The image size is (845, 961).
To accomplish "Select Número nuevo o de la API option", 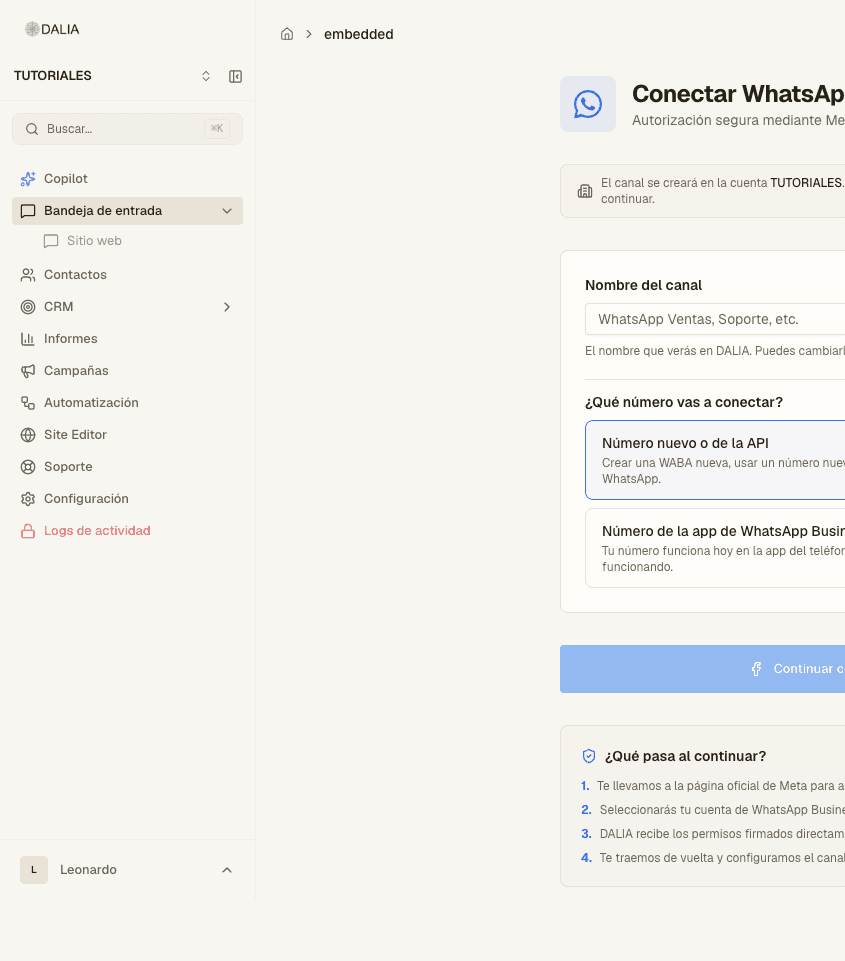I will click(715, 460).
